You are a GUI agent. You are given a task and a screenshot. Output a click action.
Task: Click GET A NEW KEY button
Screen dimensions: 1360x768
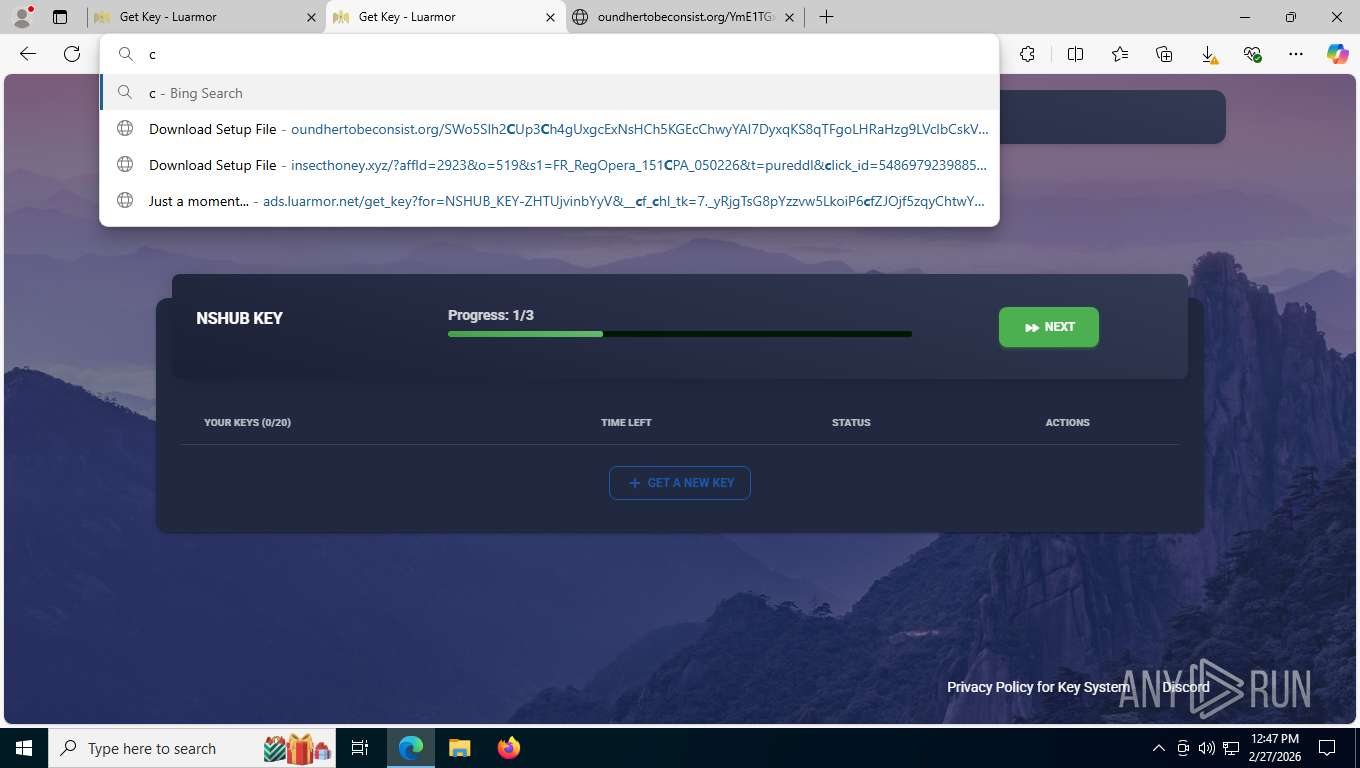[680, 483]
